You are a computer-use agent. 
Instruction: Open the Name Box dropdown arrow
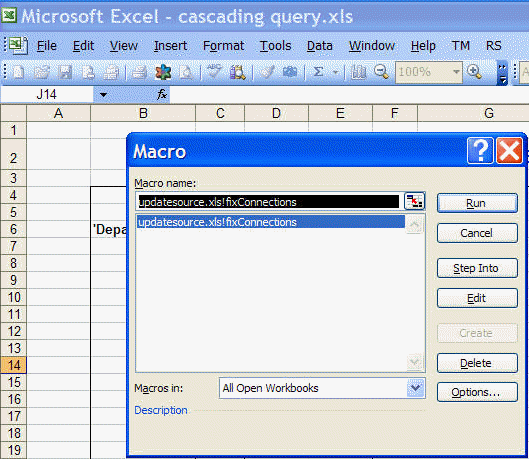click(x=103, y=95)
